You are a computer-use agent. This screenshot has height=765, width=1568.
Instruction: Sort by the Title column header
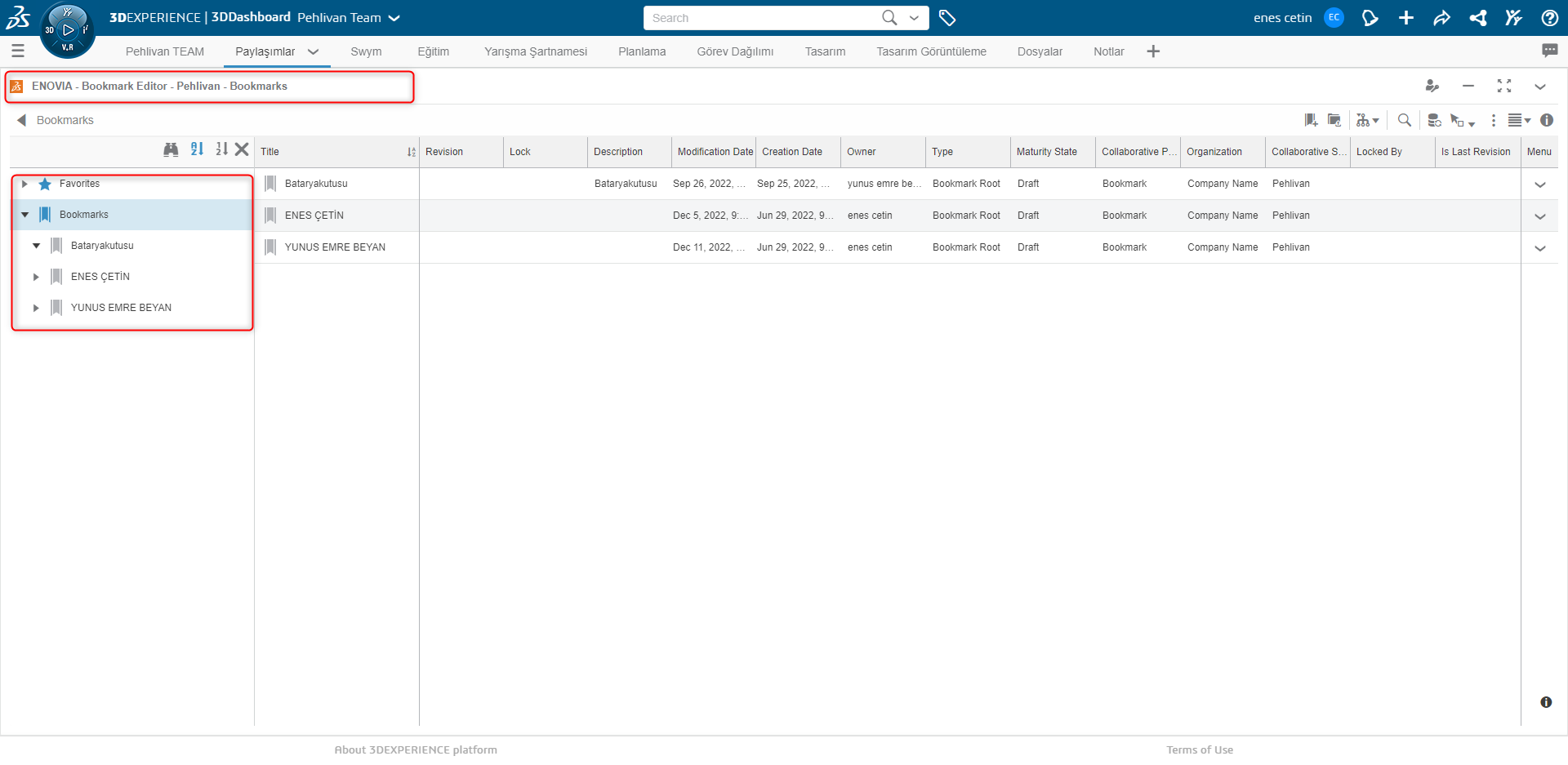point(336,152)
